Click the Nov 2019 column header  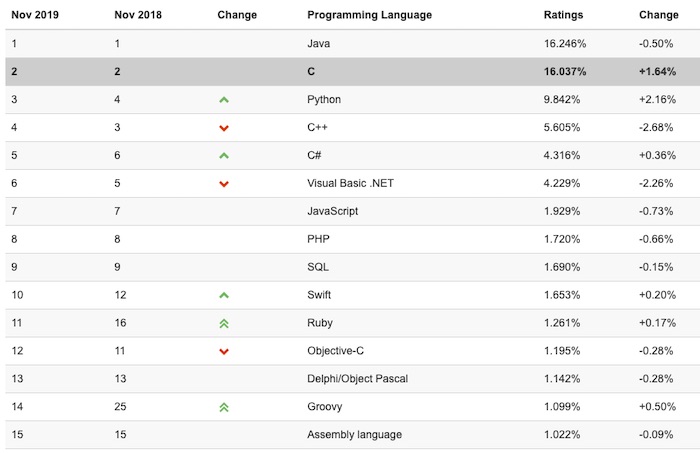35,15
